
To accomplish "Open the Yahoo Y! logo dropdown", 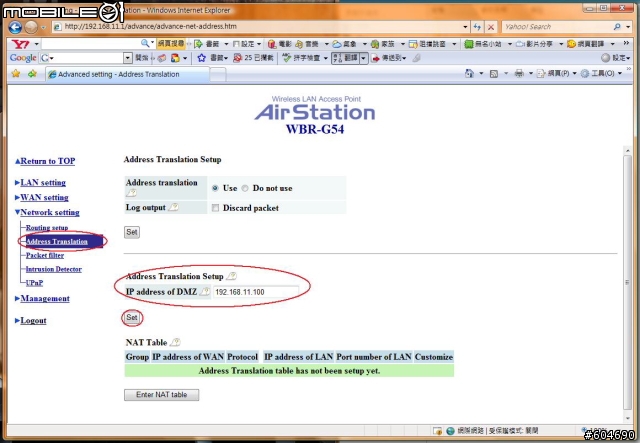I will pyautogui.click(x=36, y=44).
